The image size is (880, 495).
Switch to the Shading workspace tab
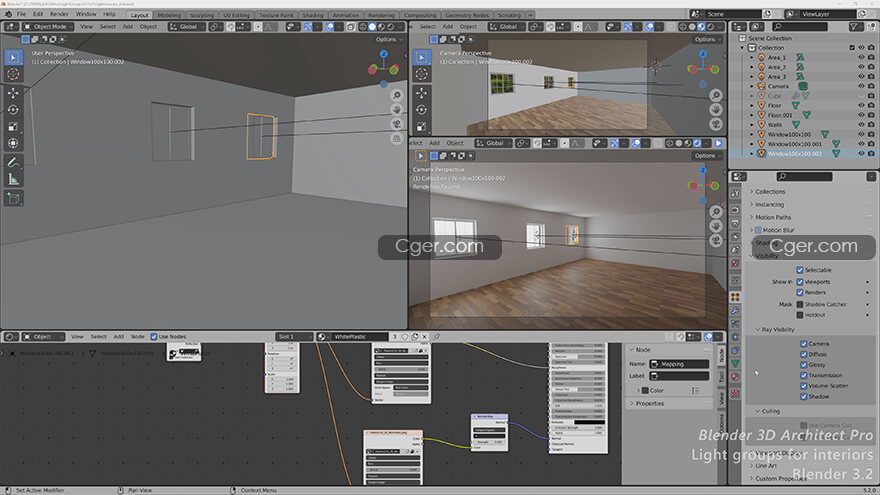[x=313, y=16]
